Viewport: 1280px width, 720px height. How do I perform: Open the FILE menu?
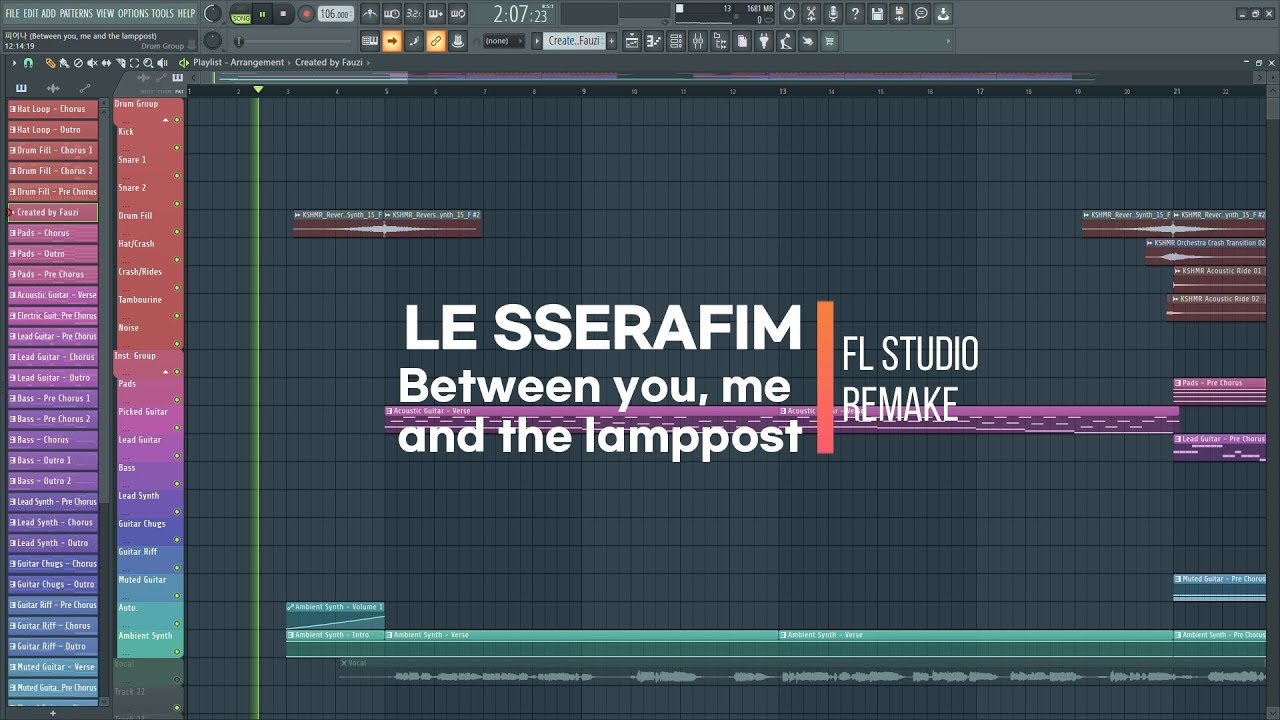click(x=12, y=13)
